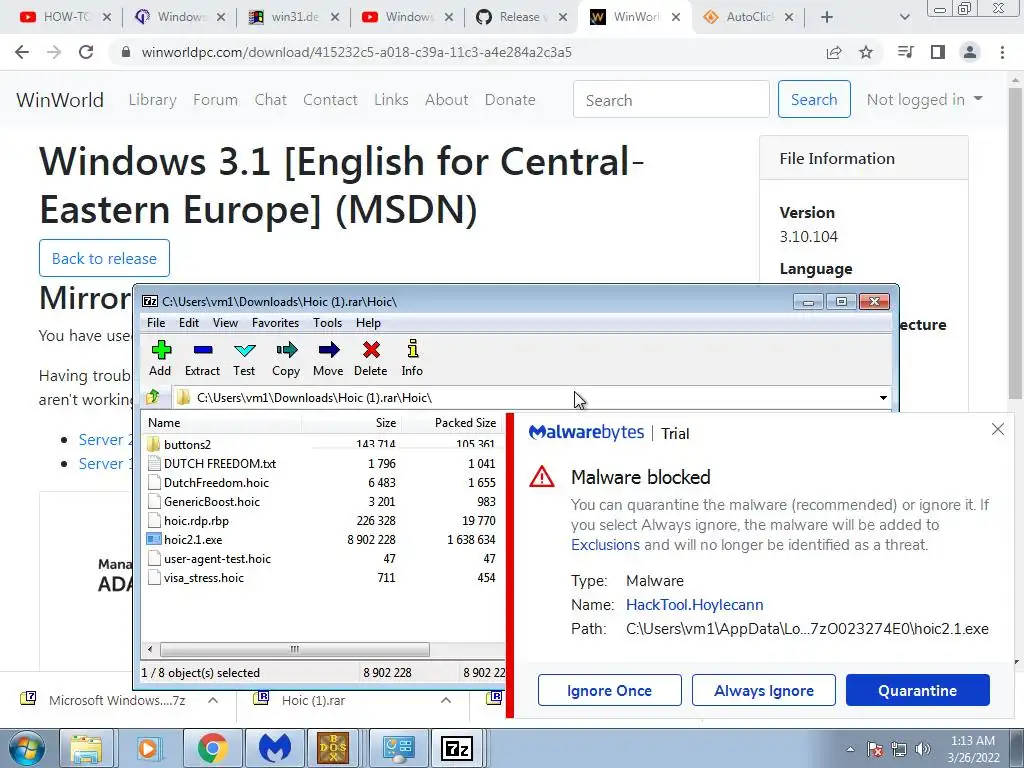Select DUTCH FREEDOM.txt in the file list
The image size is (1024, 768).
pyautogui.click(x=220, y=464)
